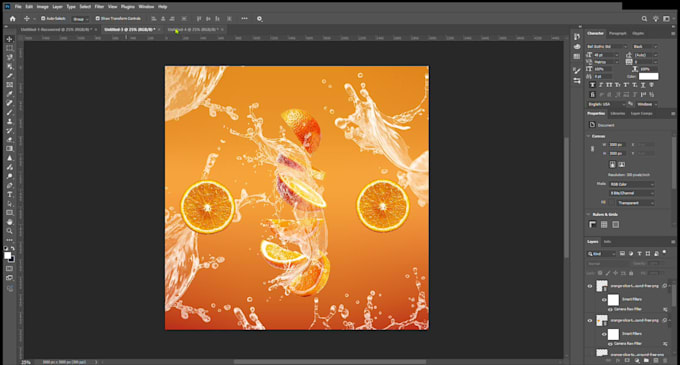The width and height of the screenshot is (680, 365).
Task: Open more align options (three dots)
Action: coord(245,19)
